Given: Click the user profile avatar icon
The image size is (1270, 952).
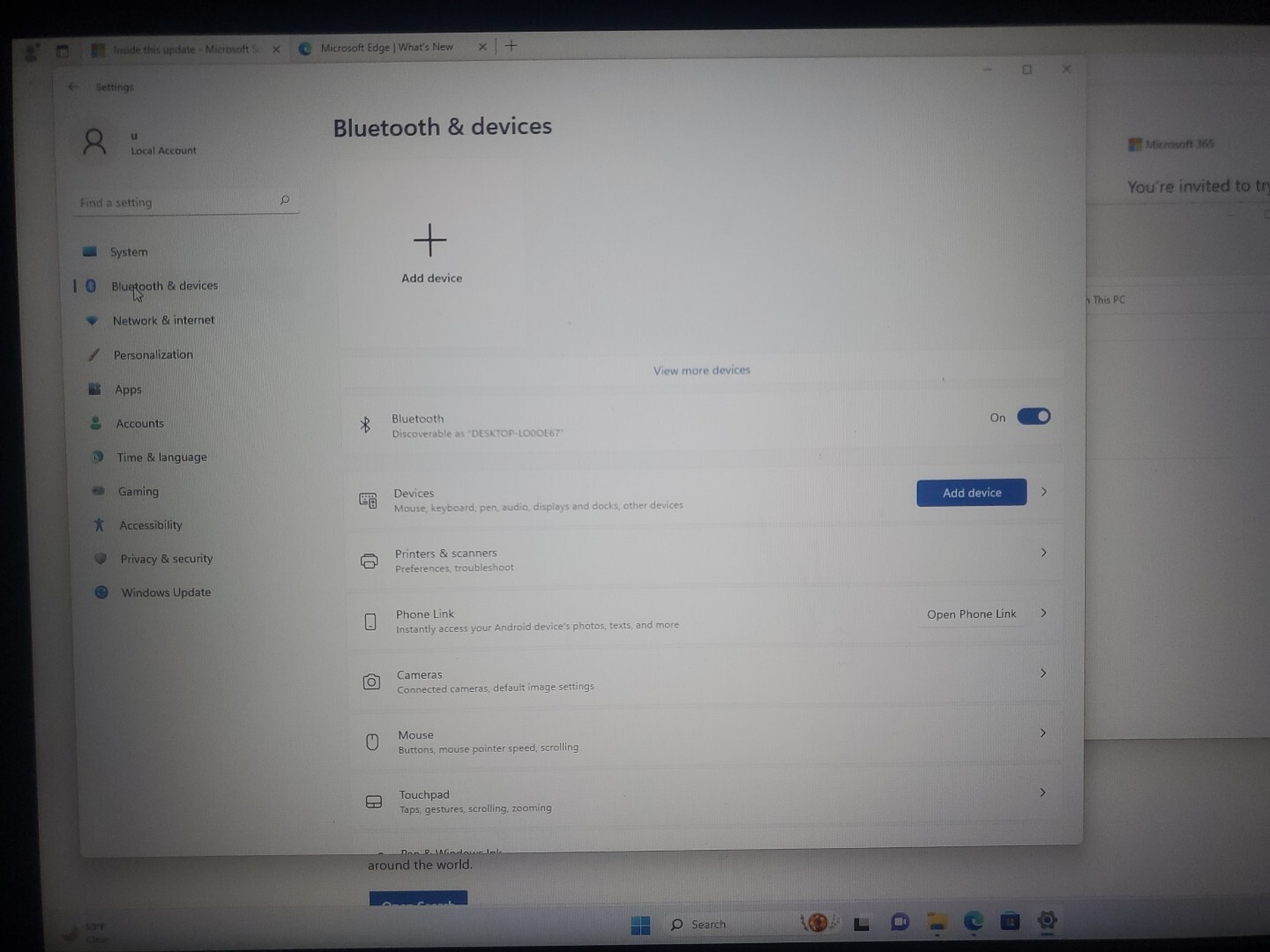Looking at the screenshot, I should (x=94, y=142).
